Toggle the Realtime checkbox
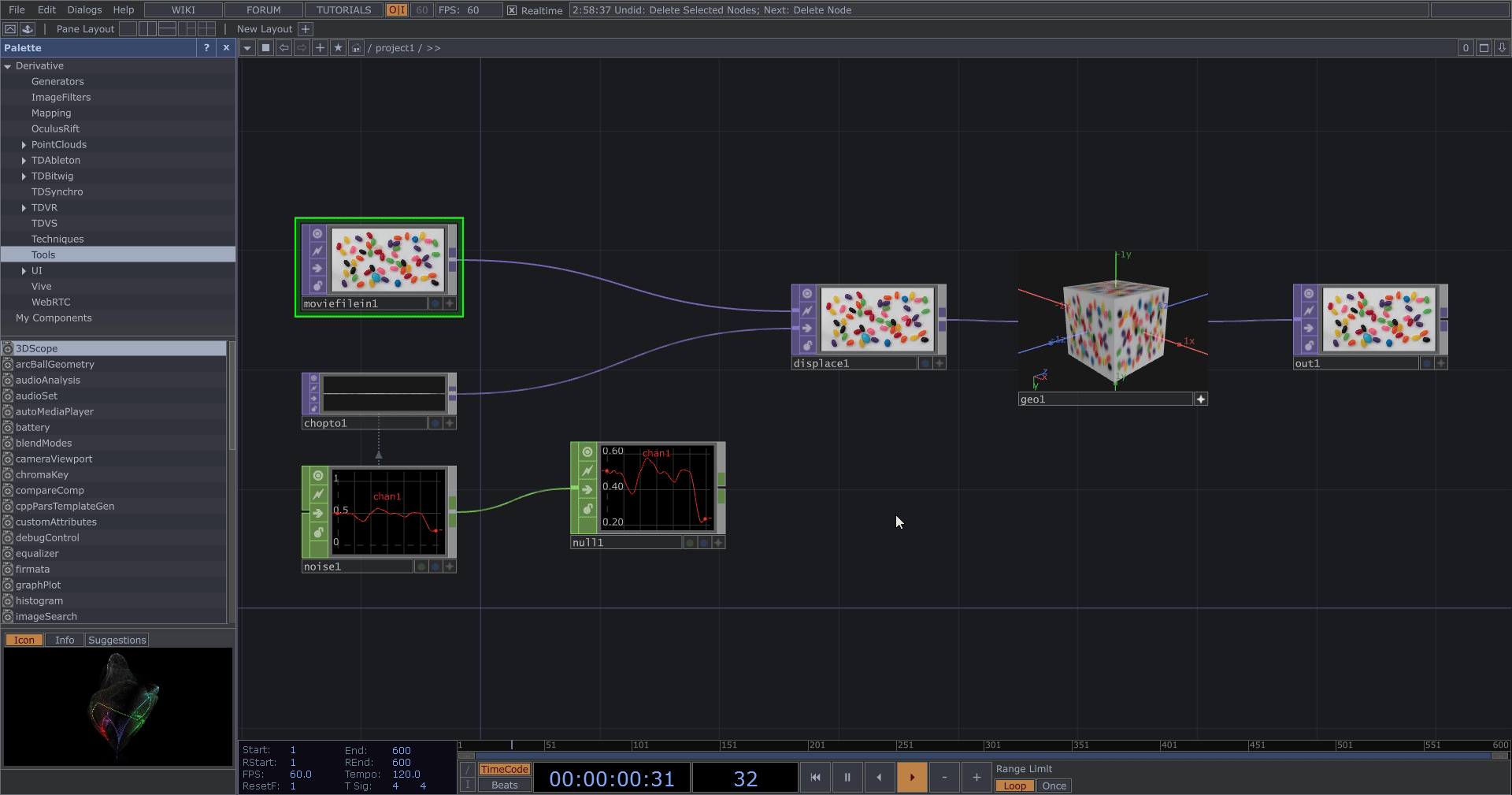Viewport: 1512px width, 795px height. pyautogui.click(x=512, y=10)
